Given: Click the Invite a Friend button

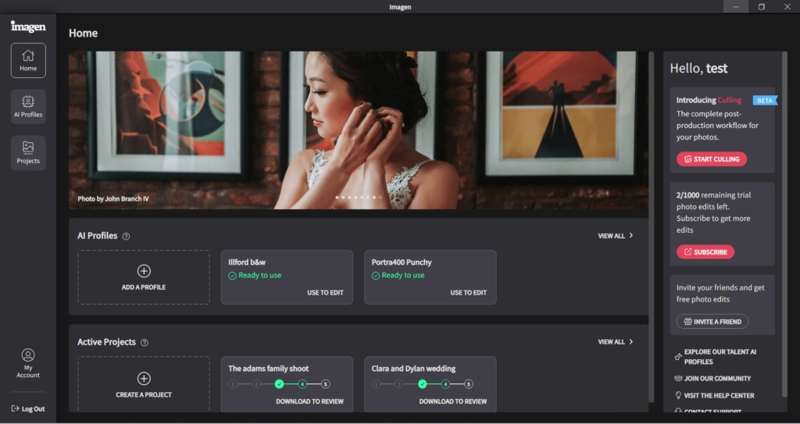Looking at the screenshot, I should tap(712, 321).
